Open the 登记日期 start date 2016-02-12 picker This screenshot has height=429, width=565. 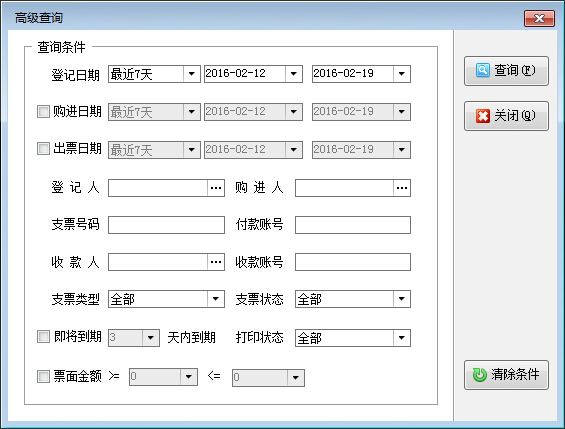[x=294, y=74]
